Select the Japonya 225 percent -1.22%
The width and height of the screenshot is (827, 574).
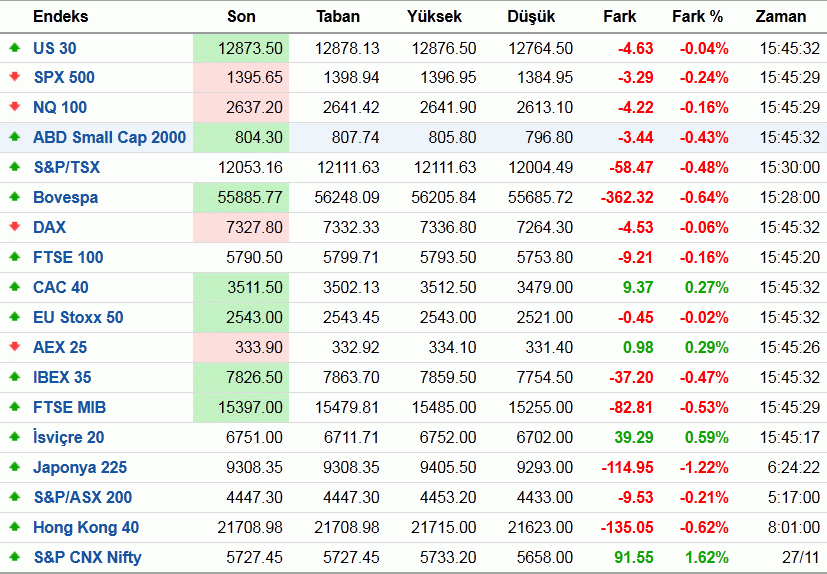[x=705, y=467]
